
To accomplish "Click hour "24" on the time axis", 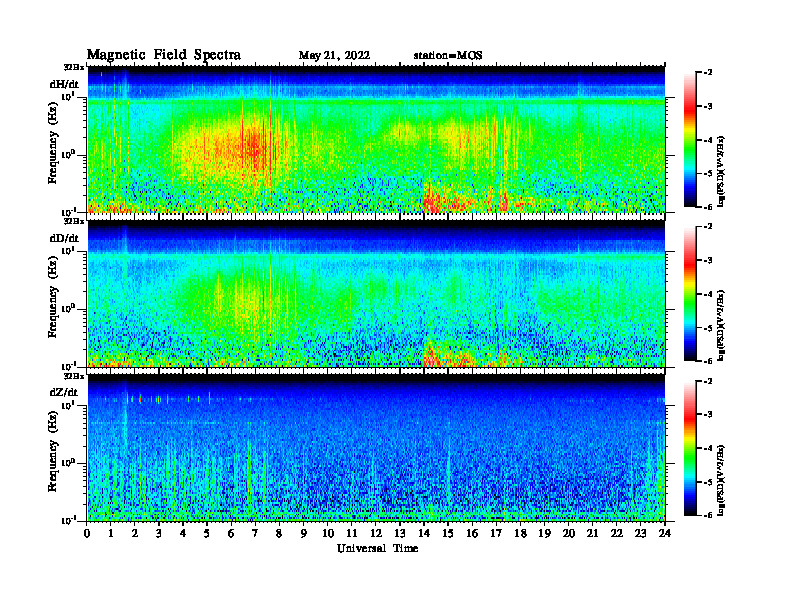I will (x=665, y=534).
